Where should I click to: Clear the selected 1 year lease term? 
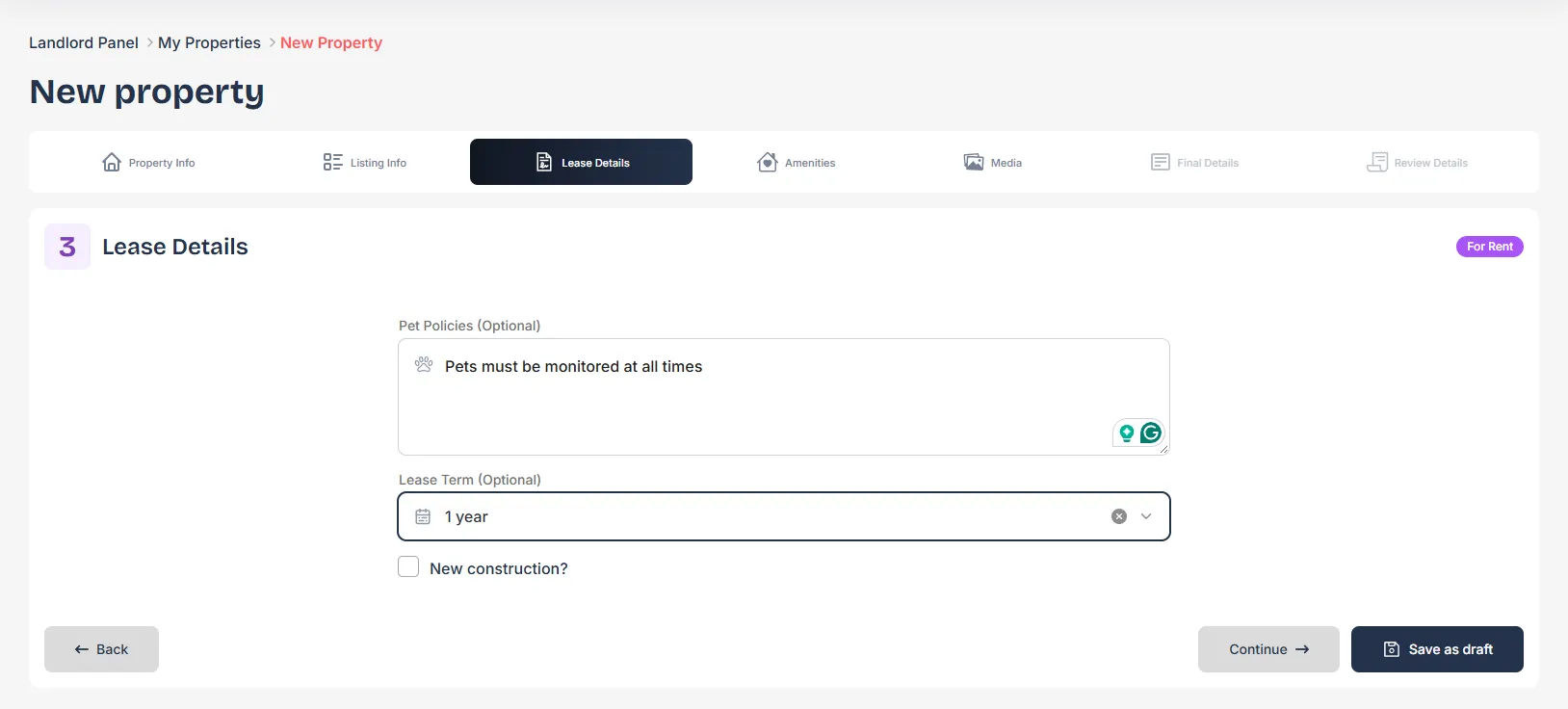tap(1119, 516)
